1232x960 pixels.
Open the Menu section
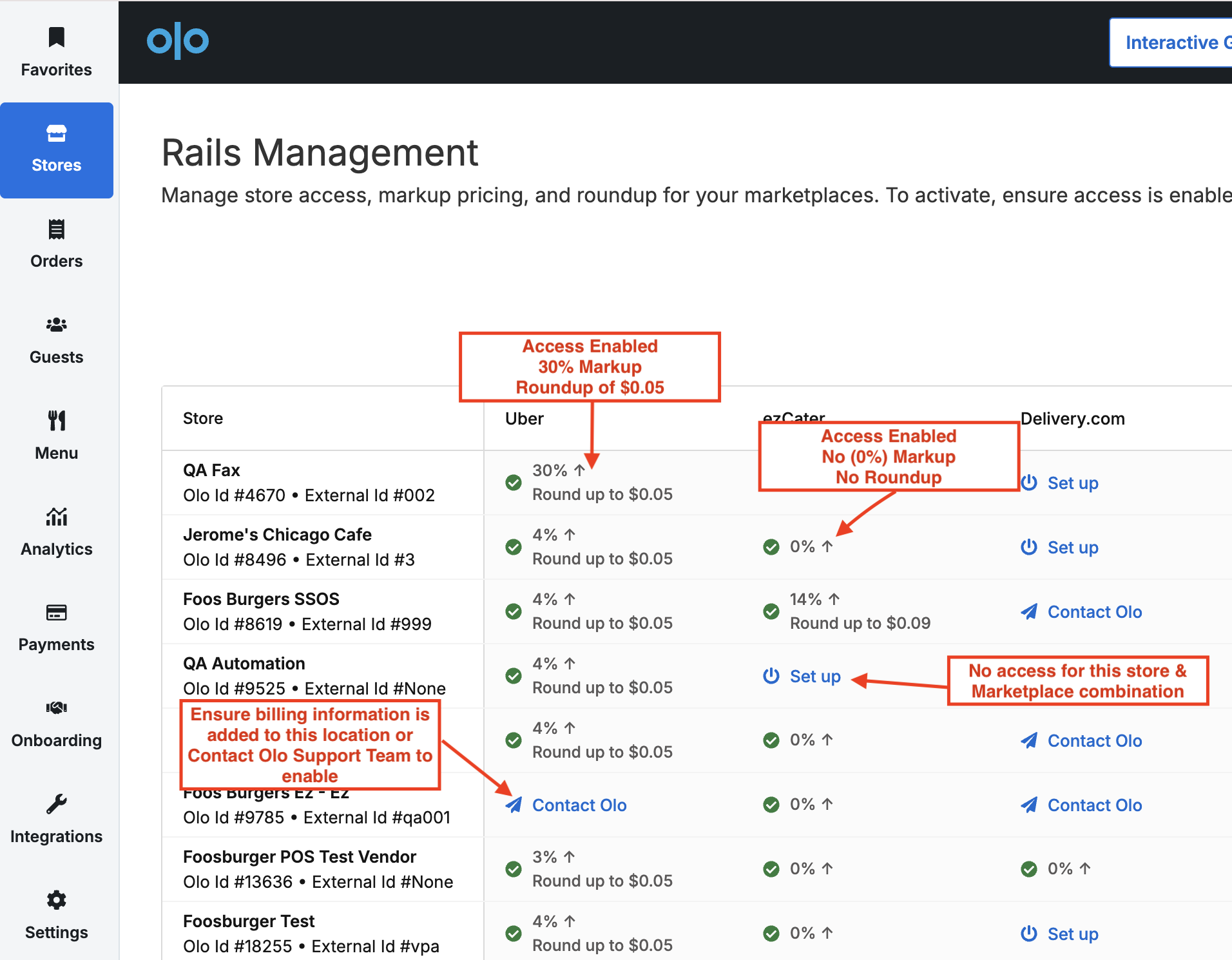coord(57,436)
